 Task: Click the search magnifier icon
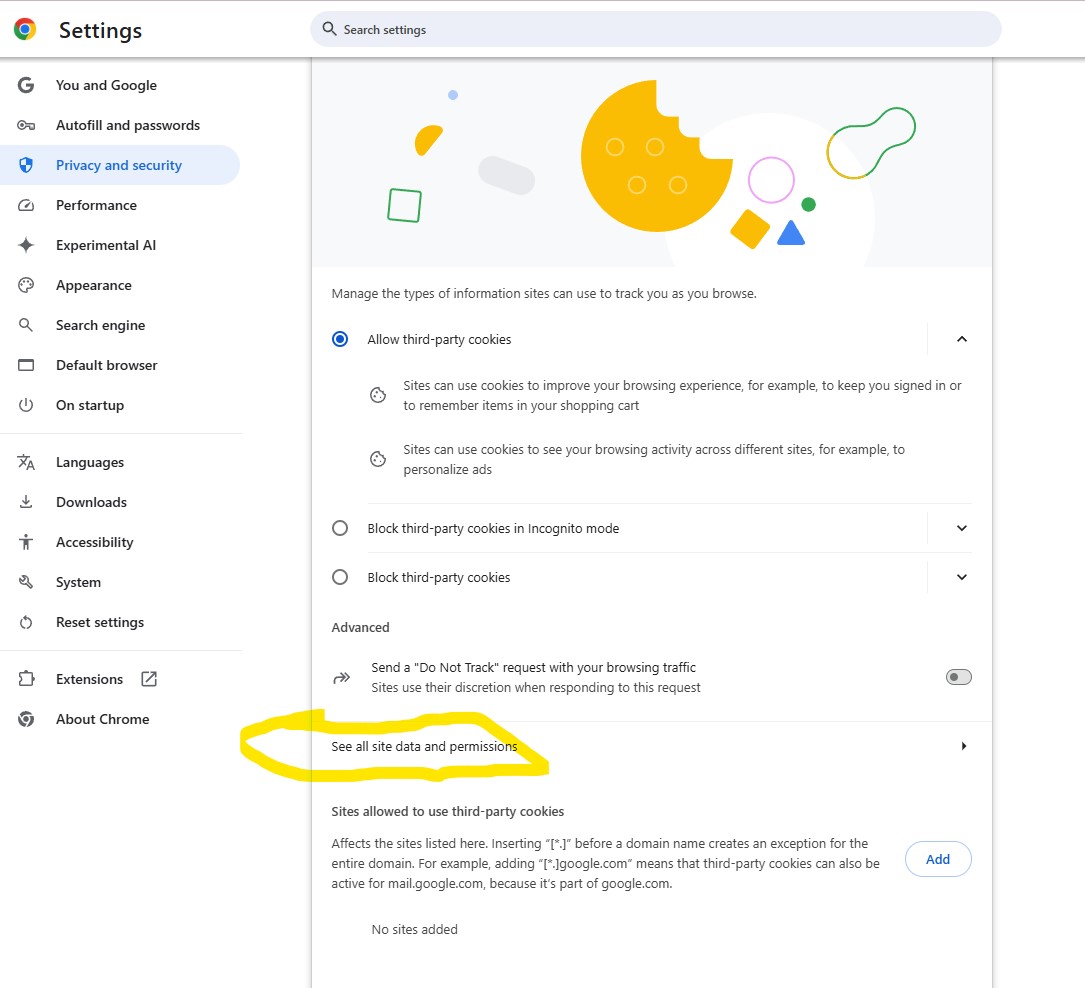tap(329, 29)
